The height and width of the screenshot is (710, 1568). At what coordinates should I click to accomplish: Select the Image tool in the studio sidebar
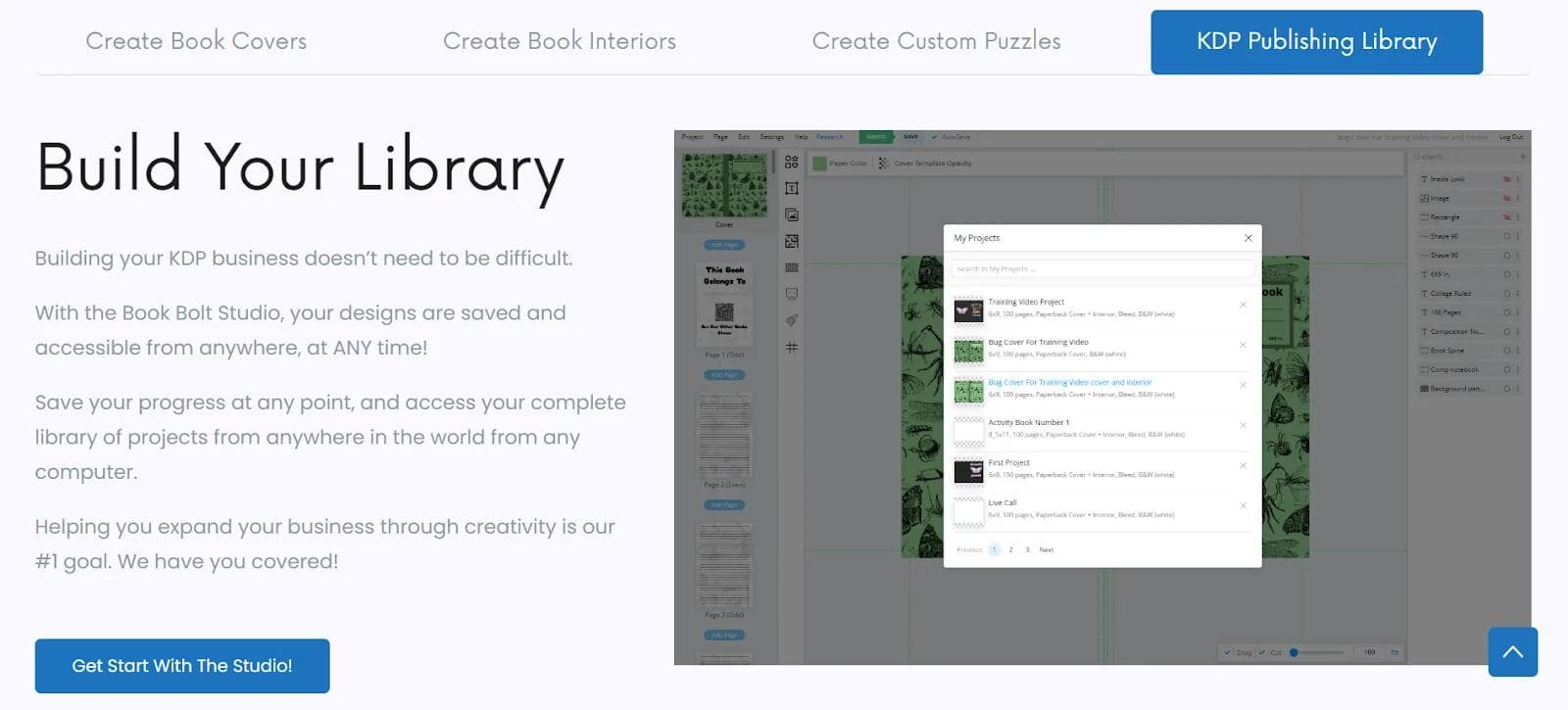coord(792,214)
